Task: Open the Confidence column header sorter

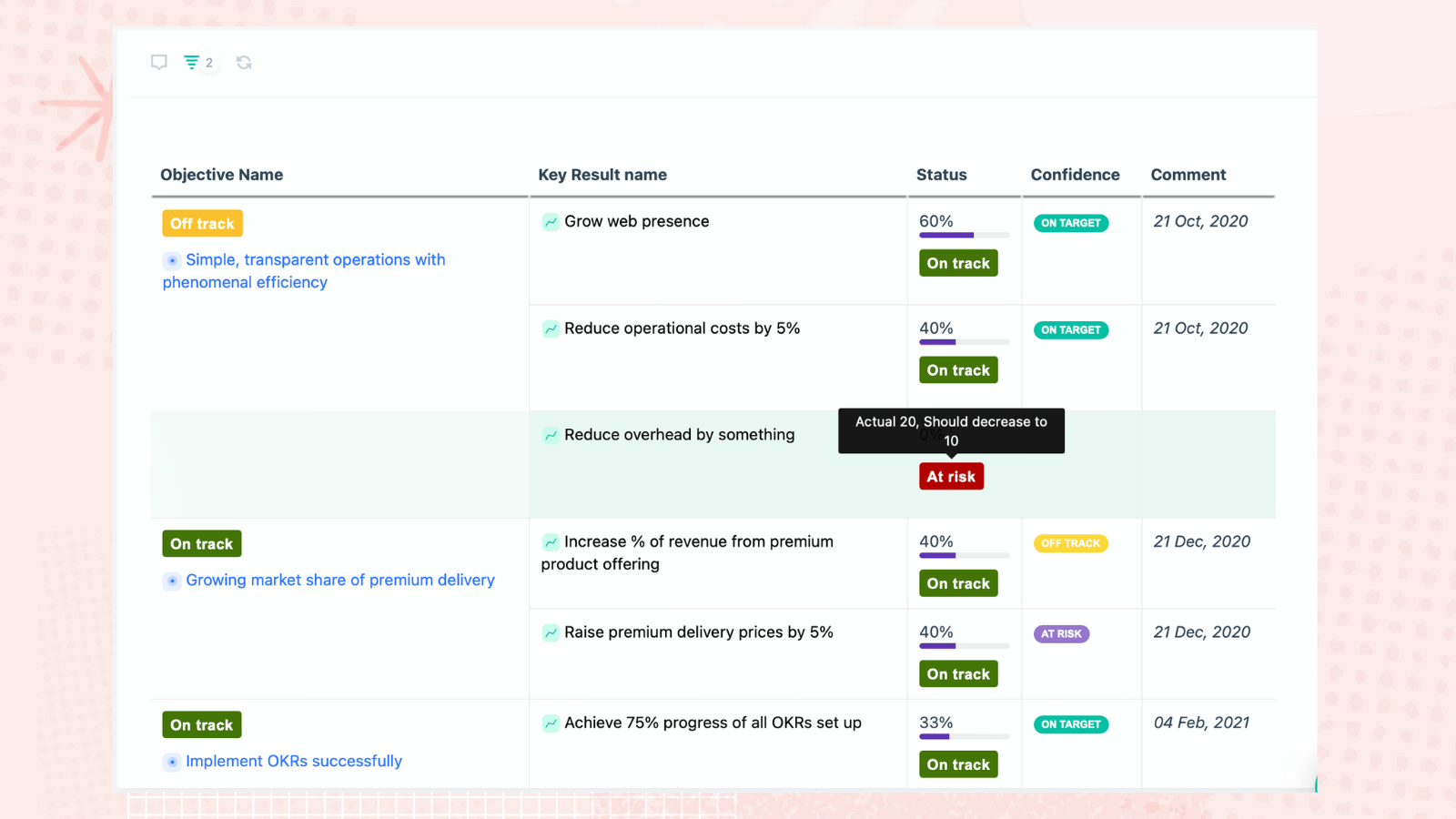Action: [1075, 174]
